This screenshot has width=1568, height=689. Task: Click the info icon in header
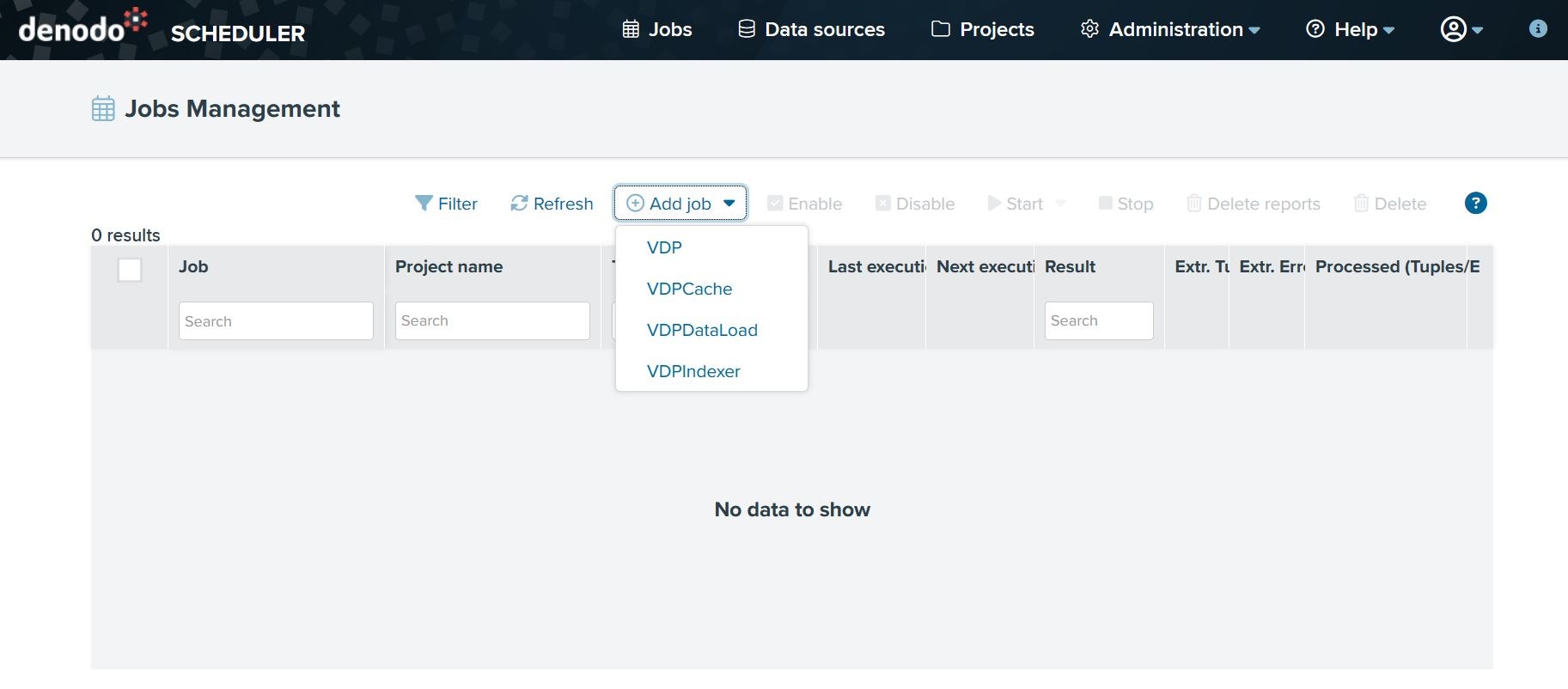click(x=1538, y=28)
